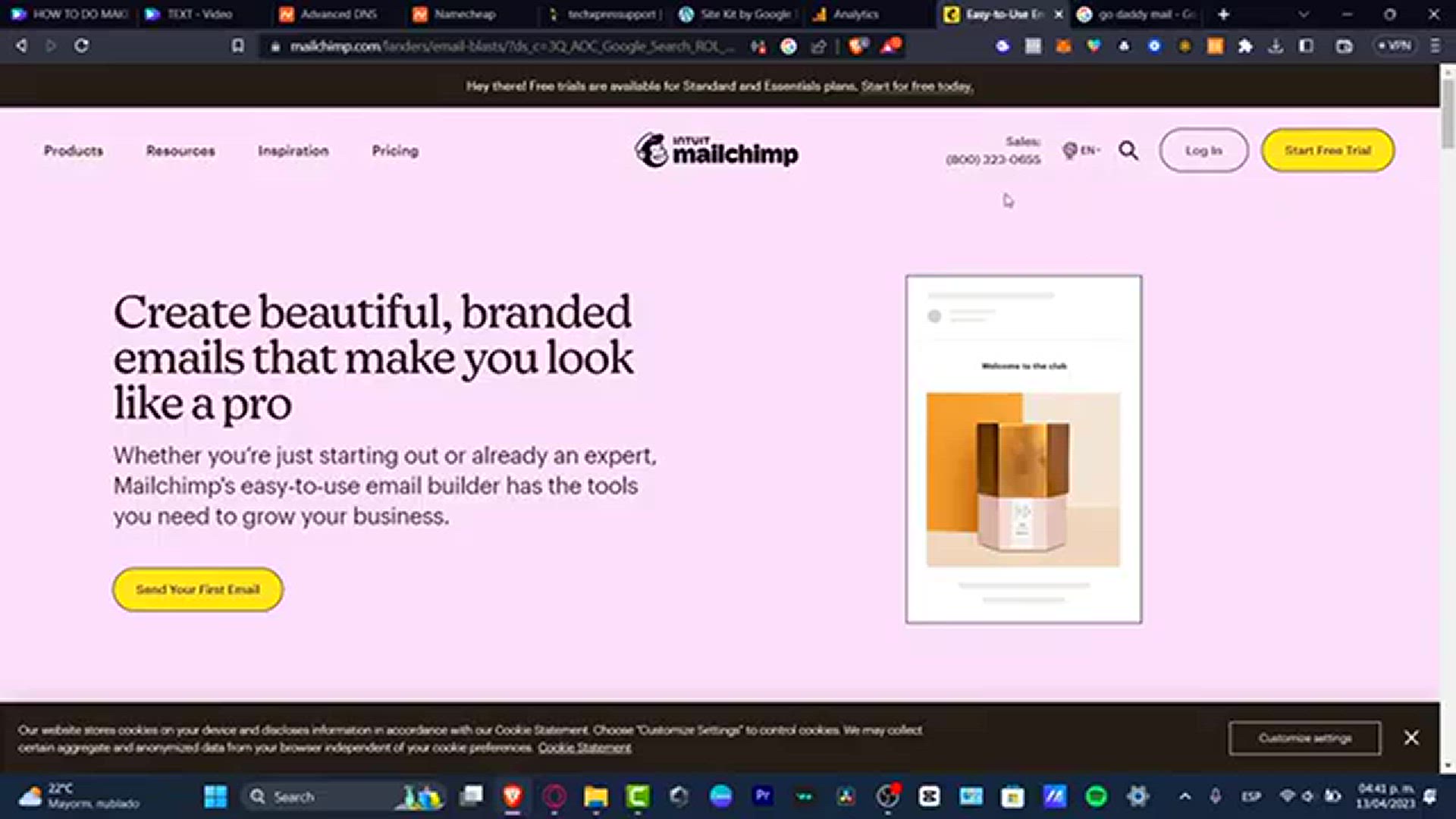The height and width of the screenshot is (819, 1456).
Task: Open the Extensions puzzle piece icon
Action: pos(1245,46)
